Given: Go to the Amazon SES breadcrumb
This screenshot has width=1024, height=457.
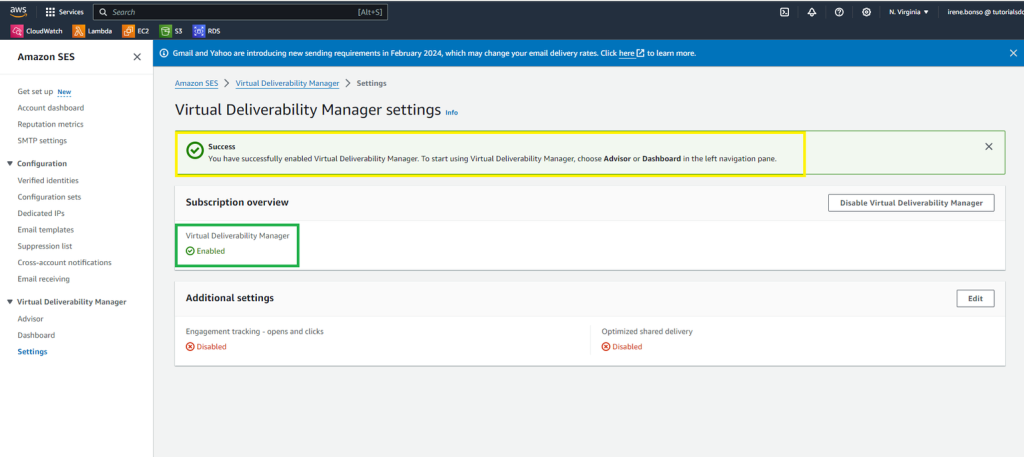Looking at the screenshot, I should click(197, 84).
